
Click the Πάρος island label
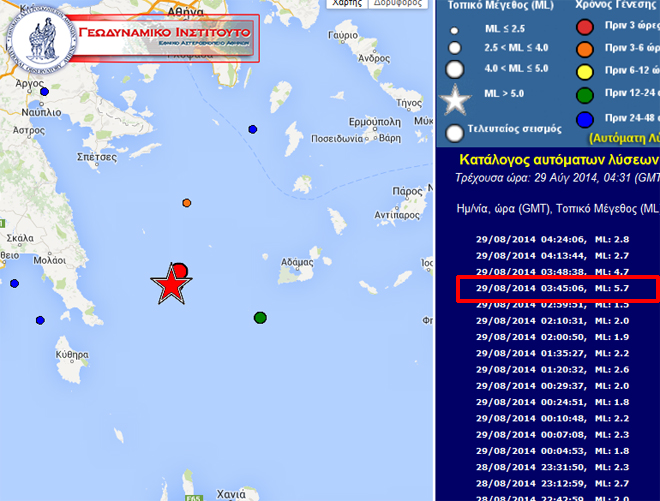(x=407, y=192)
